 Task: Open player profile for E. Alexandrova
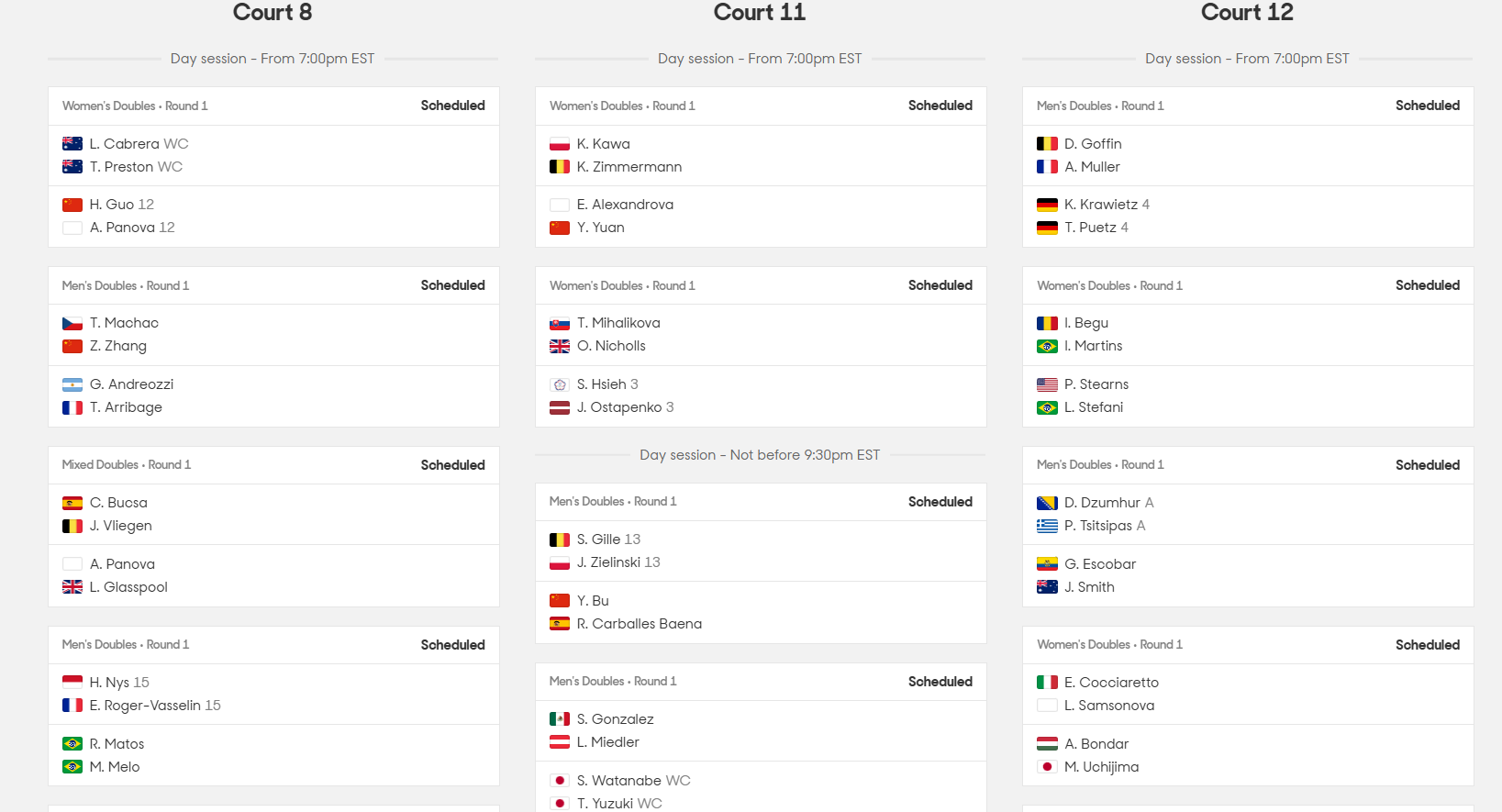click(x=625, y=205)
